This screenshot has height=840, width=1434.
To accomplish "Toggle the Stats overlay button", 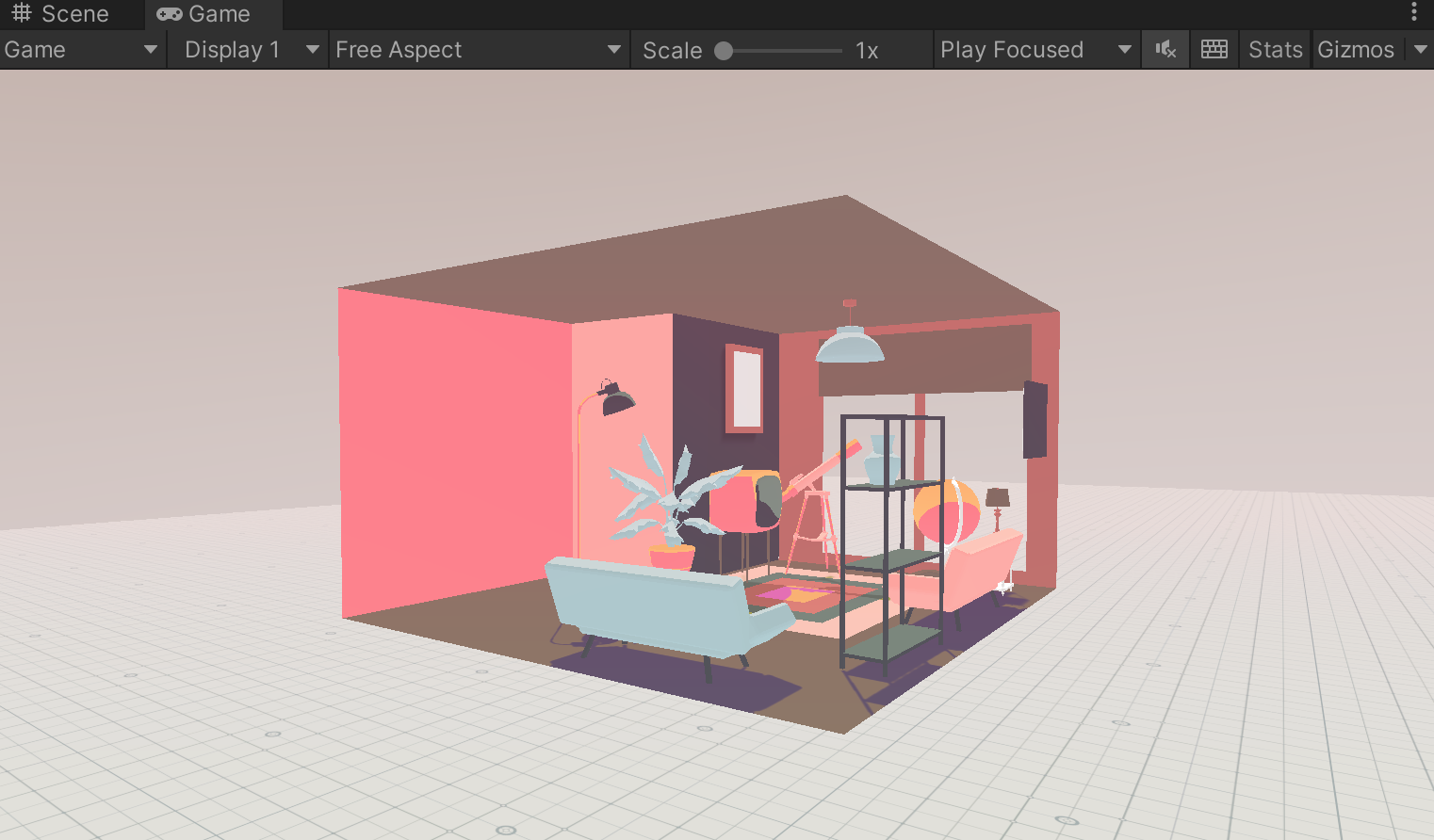I will pyautogui.click(x=1275, y=50).
